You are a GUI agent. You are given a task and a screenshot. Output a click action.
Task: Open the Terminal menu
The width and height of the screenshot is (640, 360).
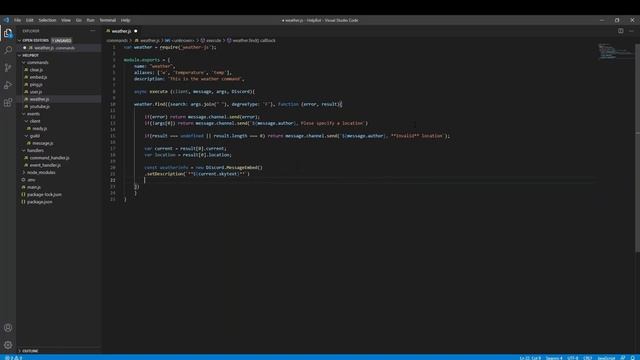(x=108, y=20)
